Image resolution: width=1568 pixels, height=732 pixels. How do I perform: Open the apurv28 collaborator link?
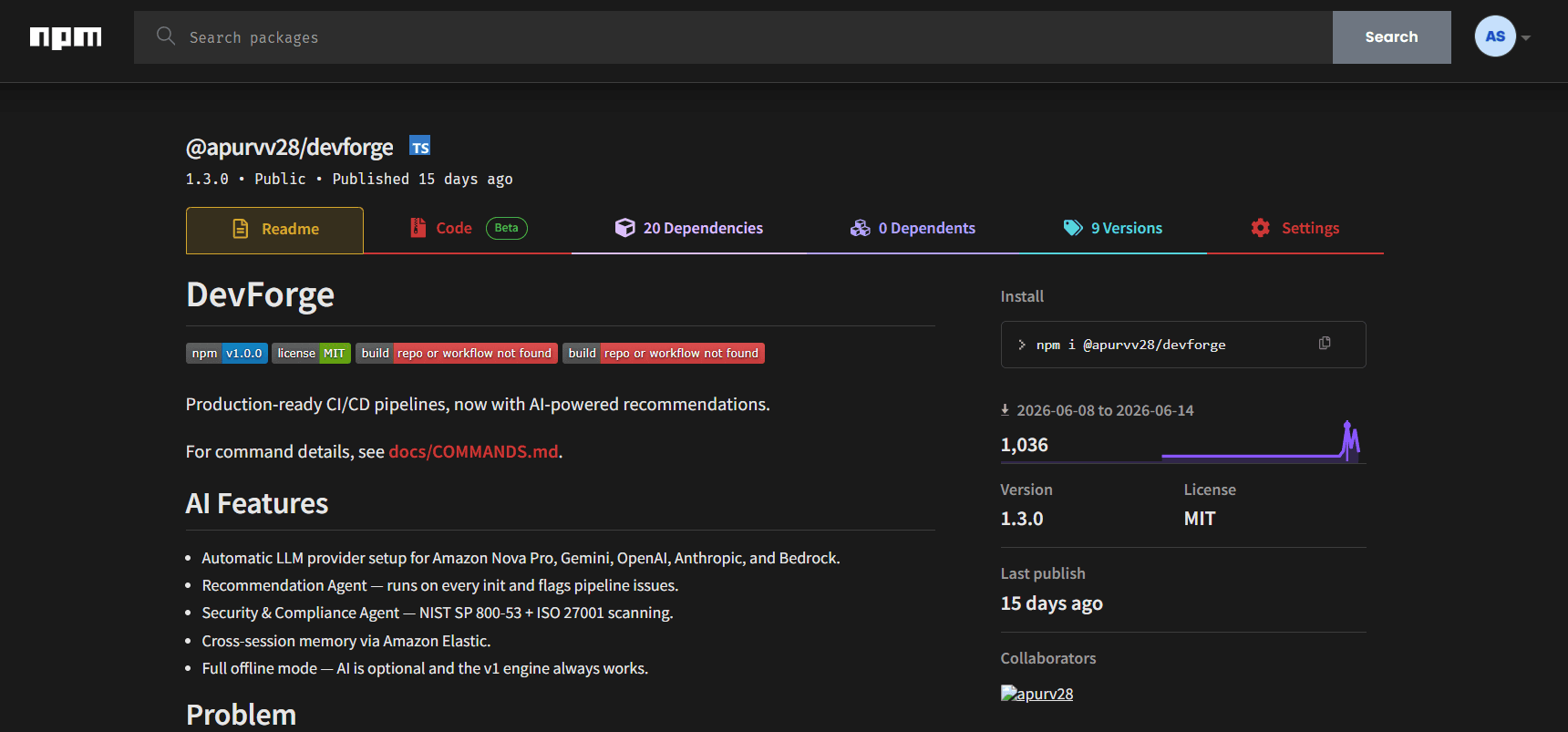tap(1037, 694)
